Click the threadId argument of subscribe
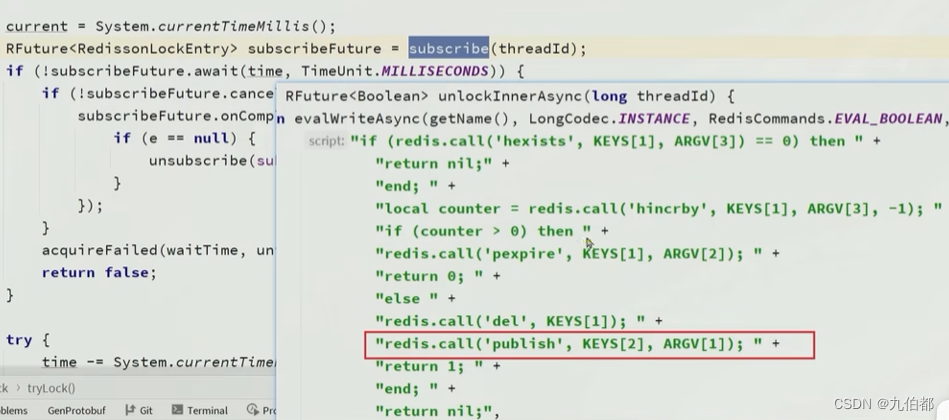 534,48
